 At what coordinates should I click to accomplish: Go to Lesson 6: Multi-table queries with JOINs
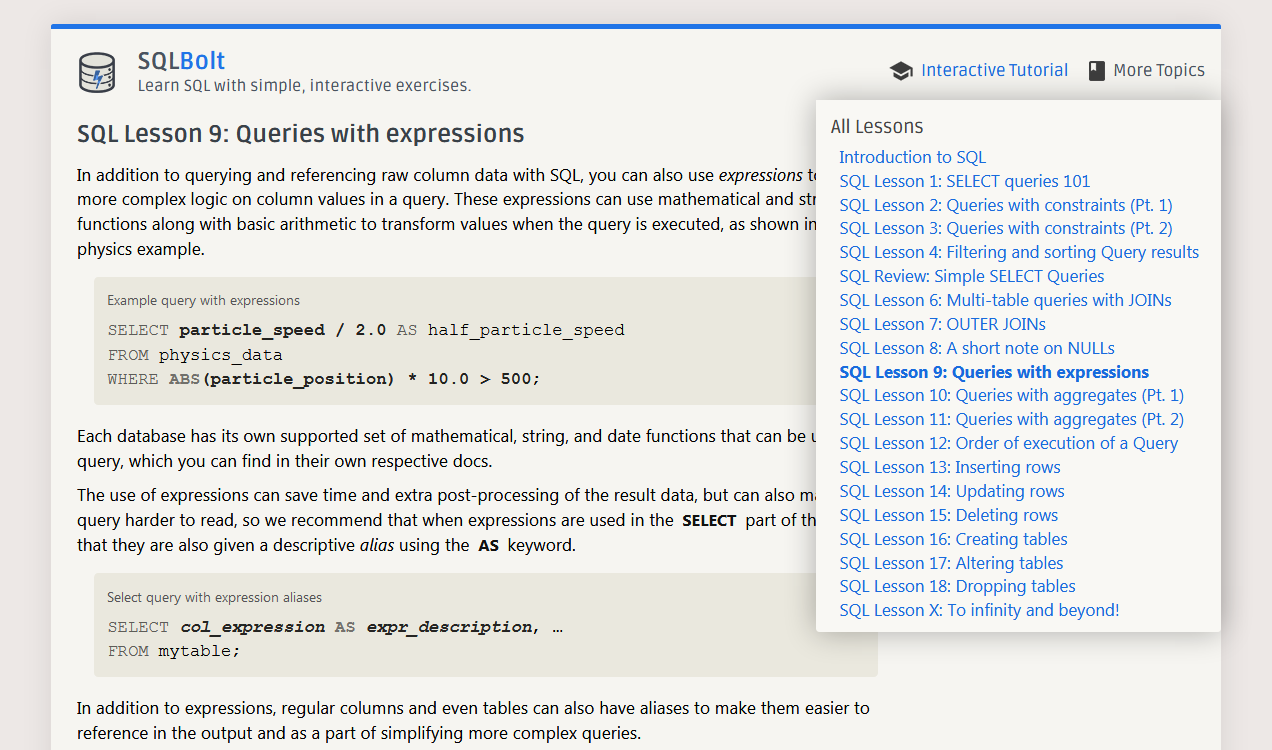[1005, 300]
